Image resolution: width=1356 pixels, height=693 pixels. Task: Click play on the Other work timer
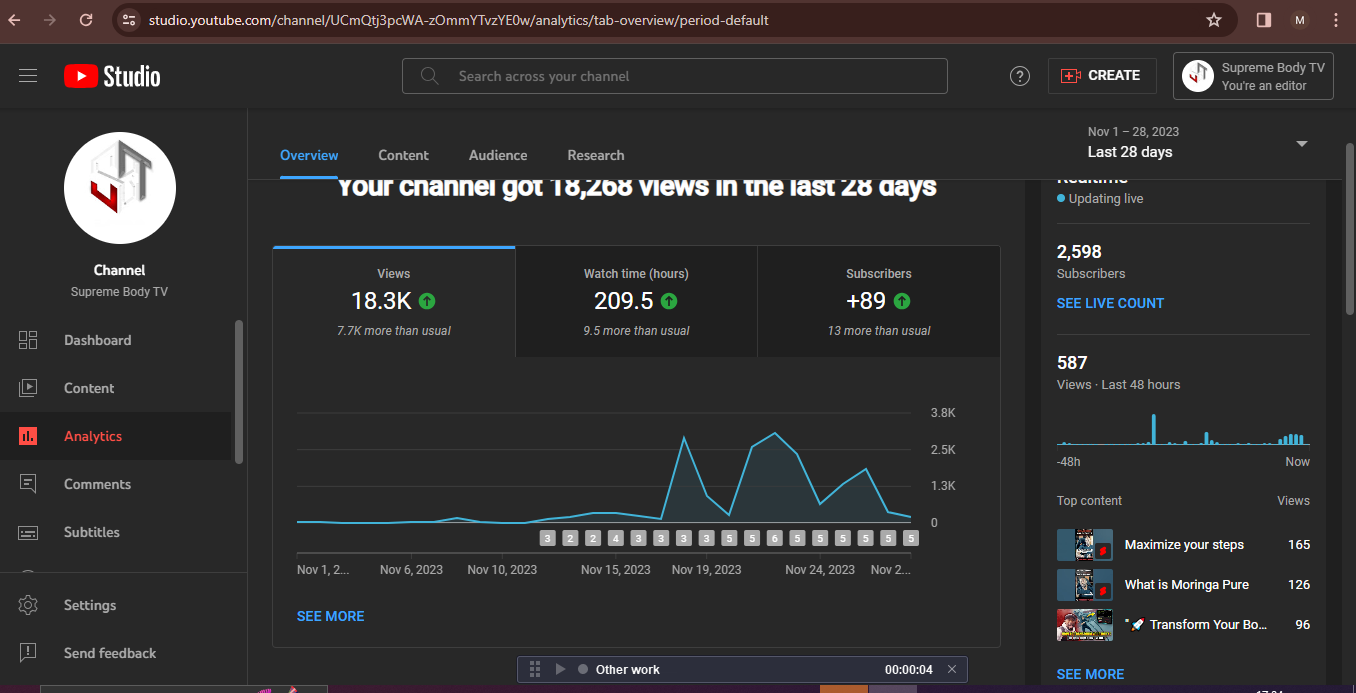point(560,669)
